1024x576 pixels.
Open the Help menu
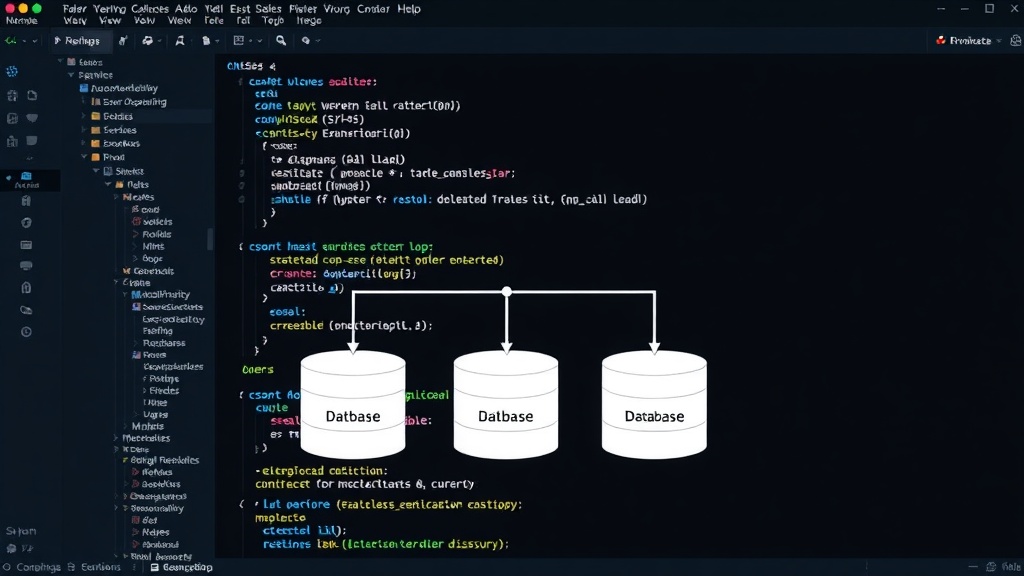pyautogui.click(x=409, y=9)
